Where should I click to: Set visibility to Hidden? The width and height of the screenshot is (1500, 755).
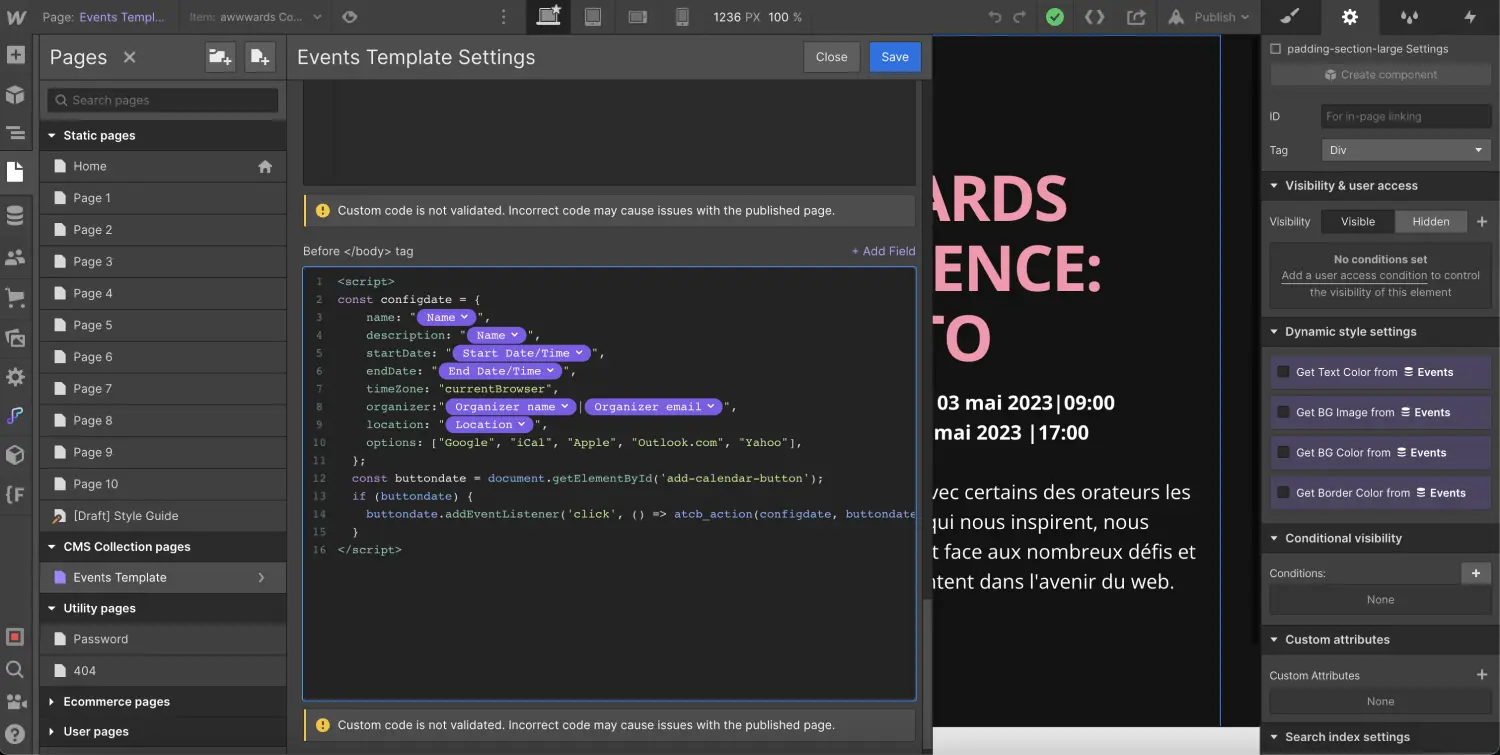click(1431, 222)
